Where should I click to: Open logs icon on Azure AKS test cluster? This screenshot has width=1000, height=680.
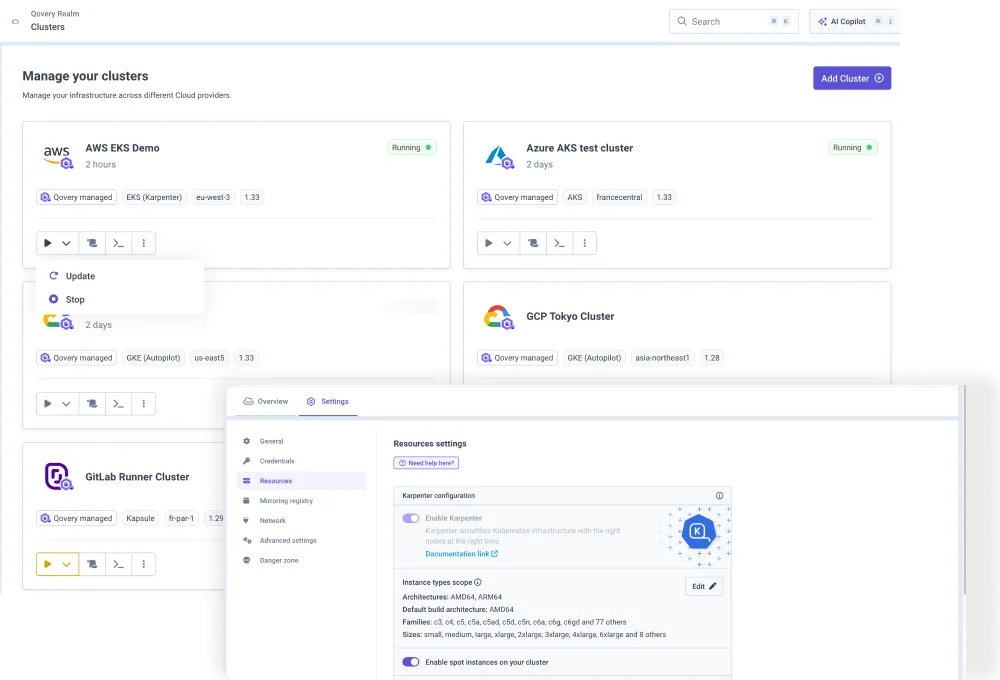533,243
